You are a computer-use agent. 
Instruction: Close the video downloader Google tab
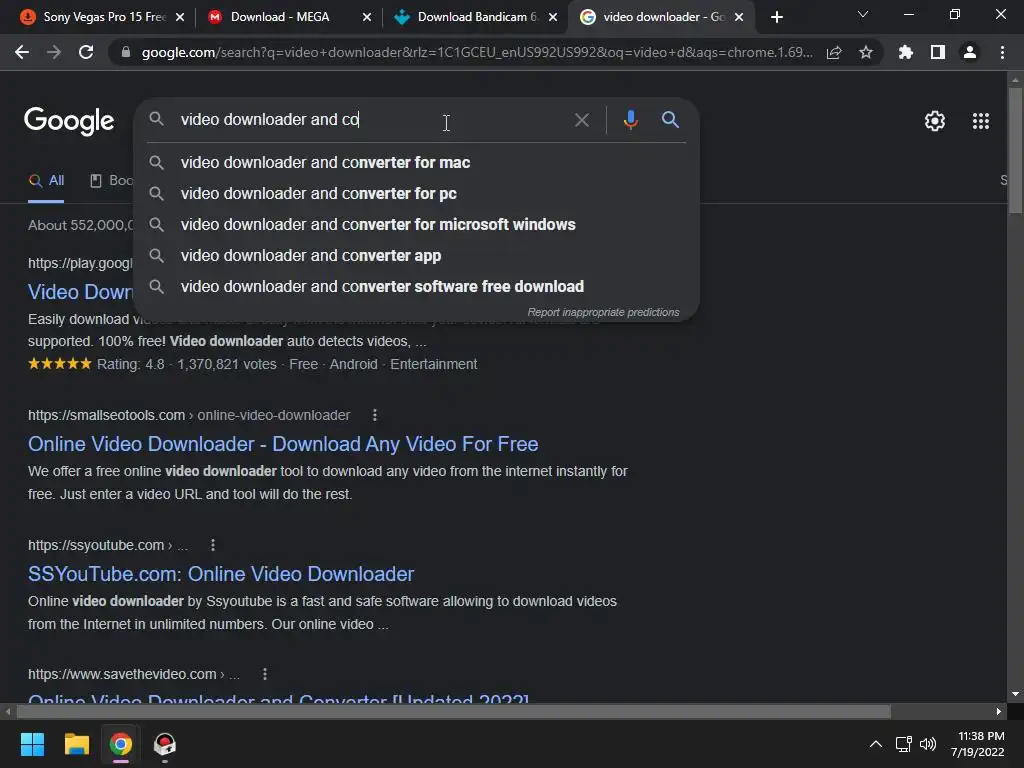tap(739, 17)
